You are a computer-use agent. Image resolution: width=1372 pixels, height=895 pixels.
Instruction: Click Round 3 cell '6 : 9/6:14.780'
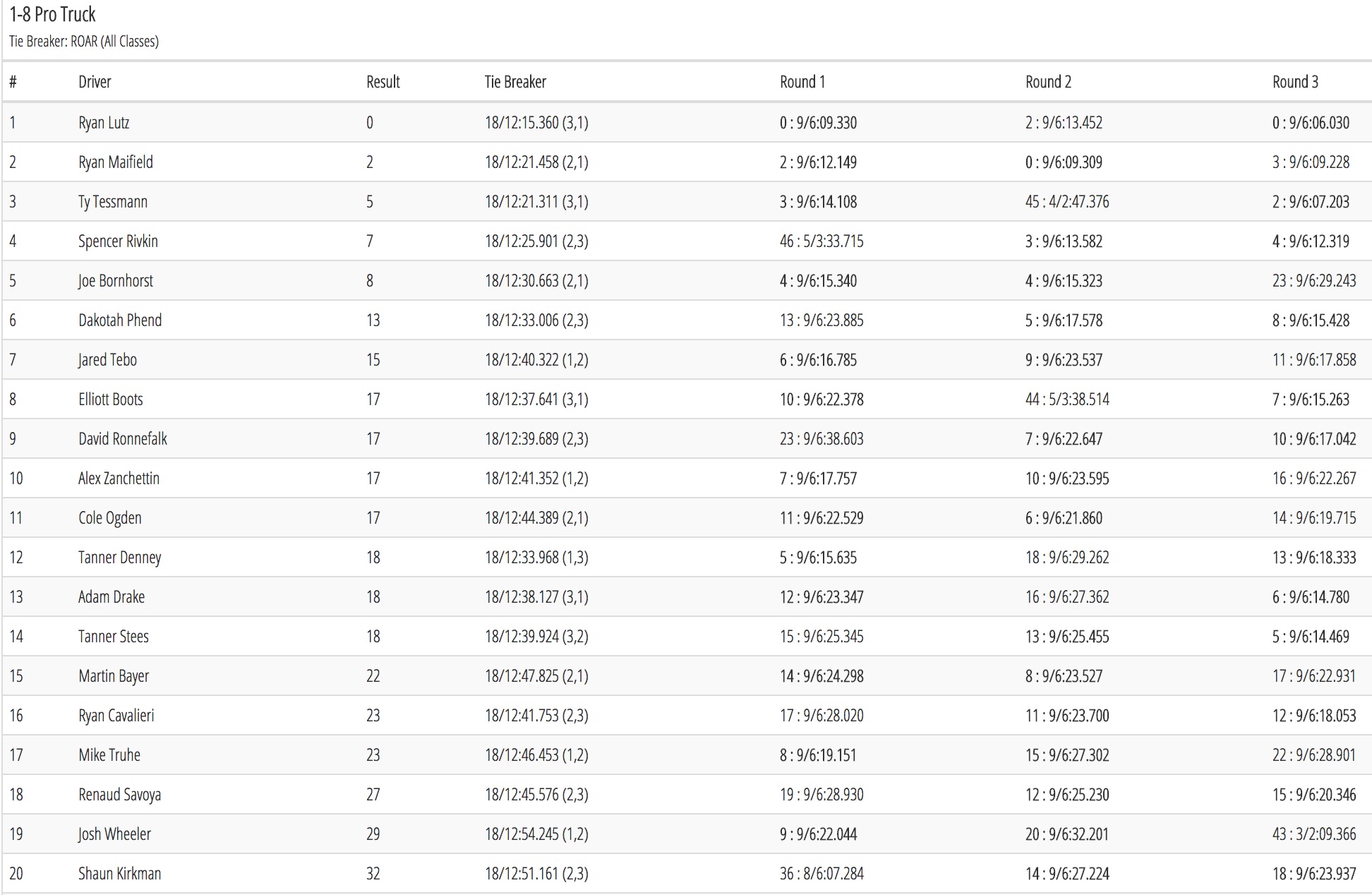(x=1311, y=597)
